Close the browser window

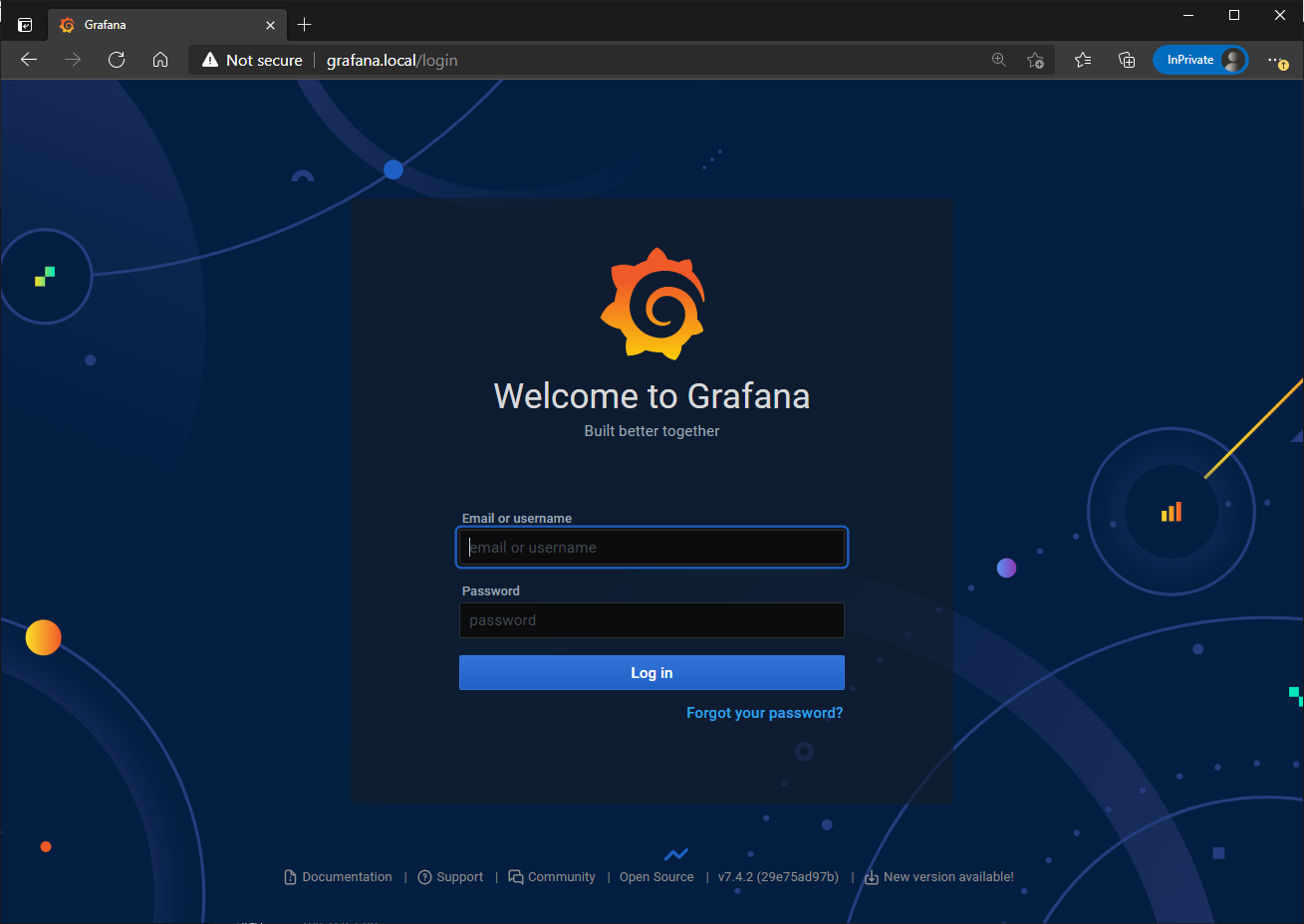click(x=1280, y=15)
